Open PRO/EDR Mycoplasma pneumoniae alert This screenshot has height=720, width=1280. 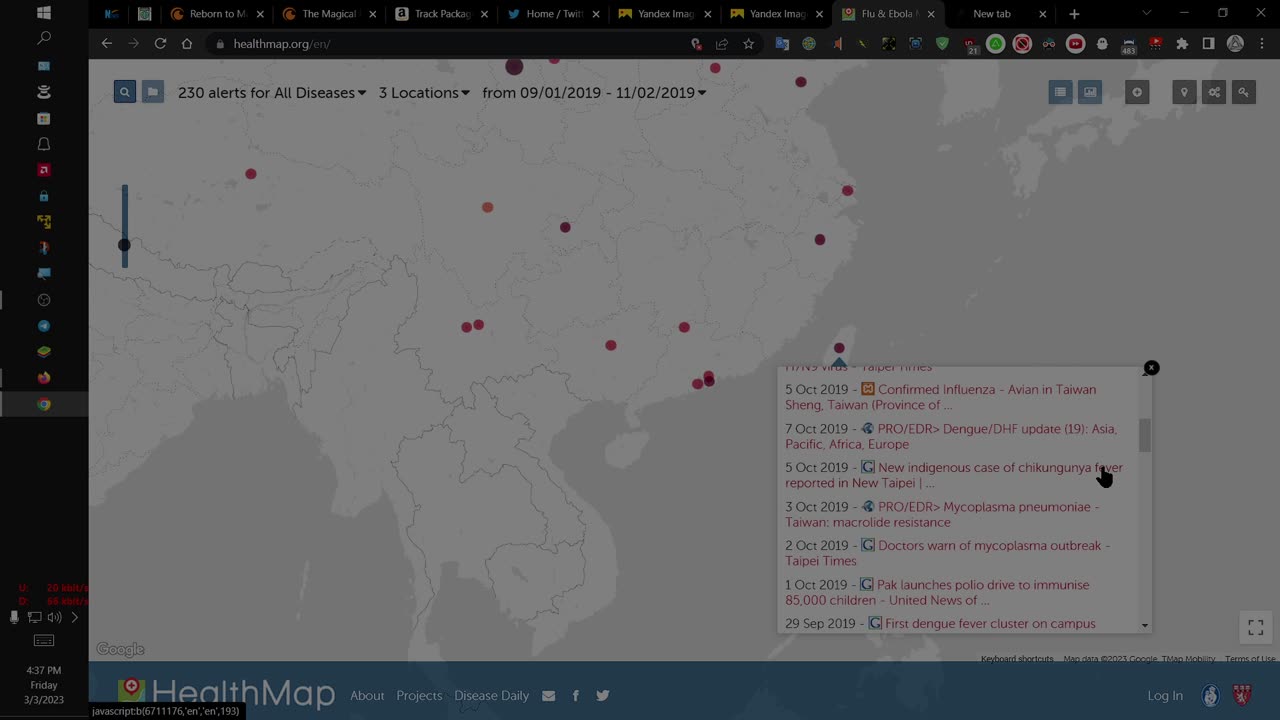pyautogui.click(x=942, y=514)
